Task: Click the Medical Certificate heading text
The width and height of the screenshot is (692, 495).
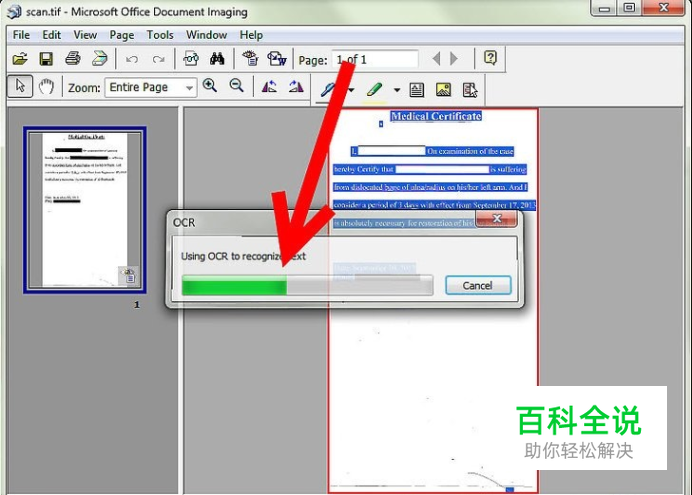Action: [x=436, y=116]
